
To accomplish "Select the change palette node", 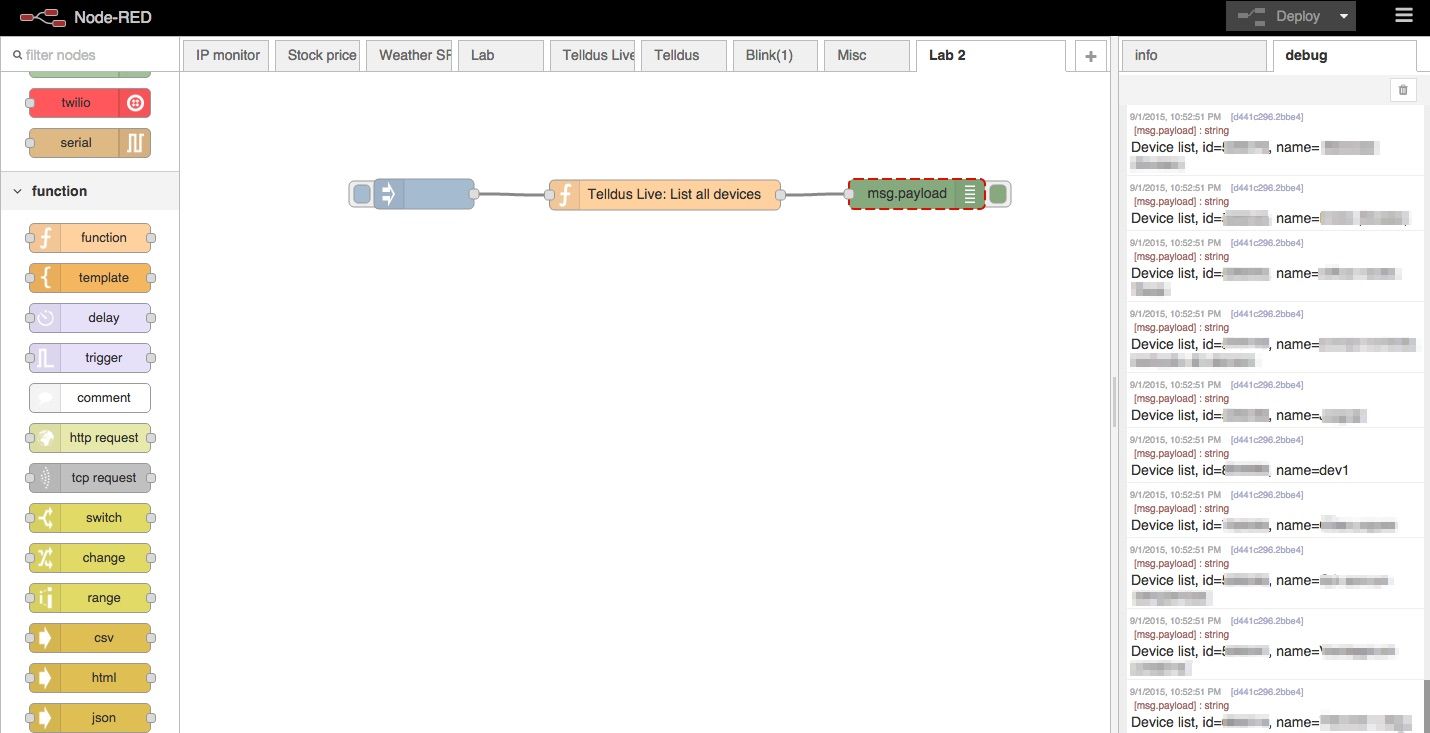I will (x=90, y=558).
